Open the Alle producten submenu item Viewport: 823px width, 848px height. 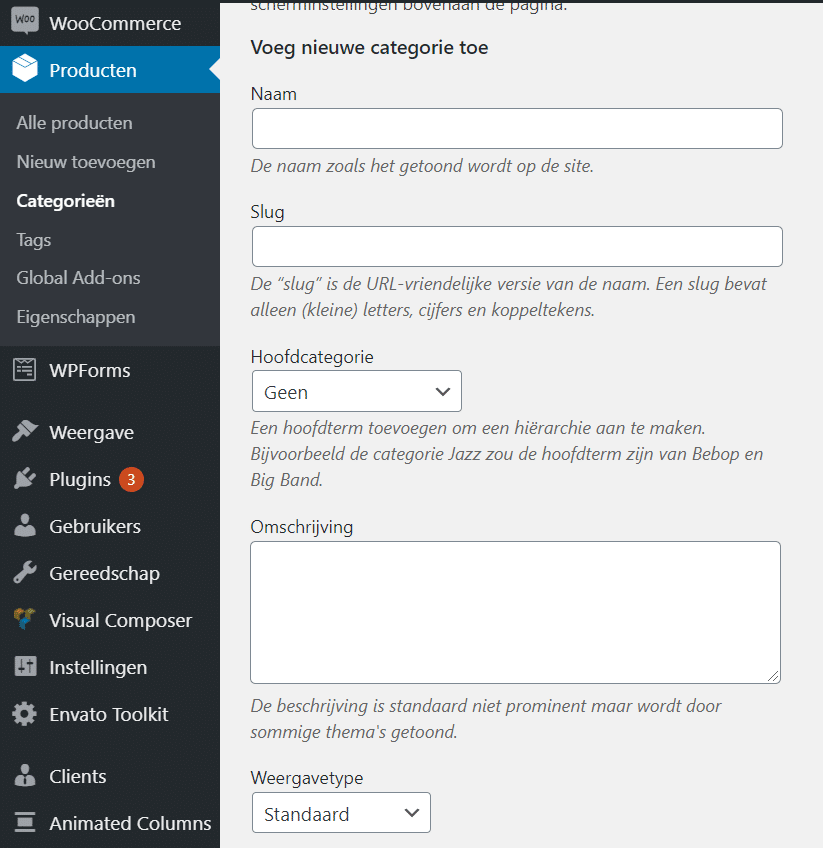75,123
